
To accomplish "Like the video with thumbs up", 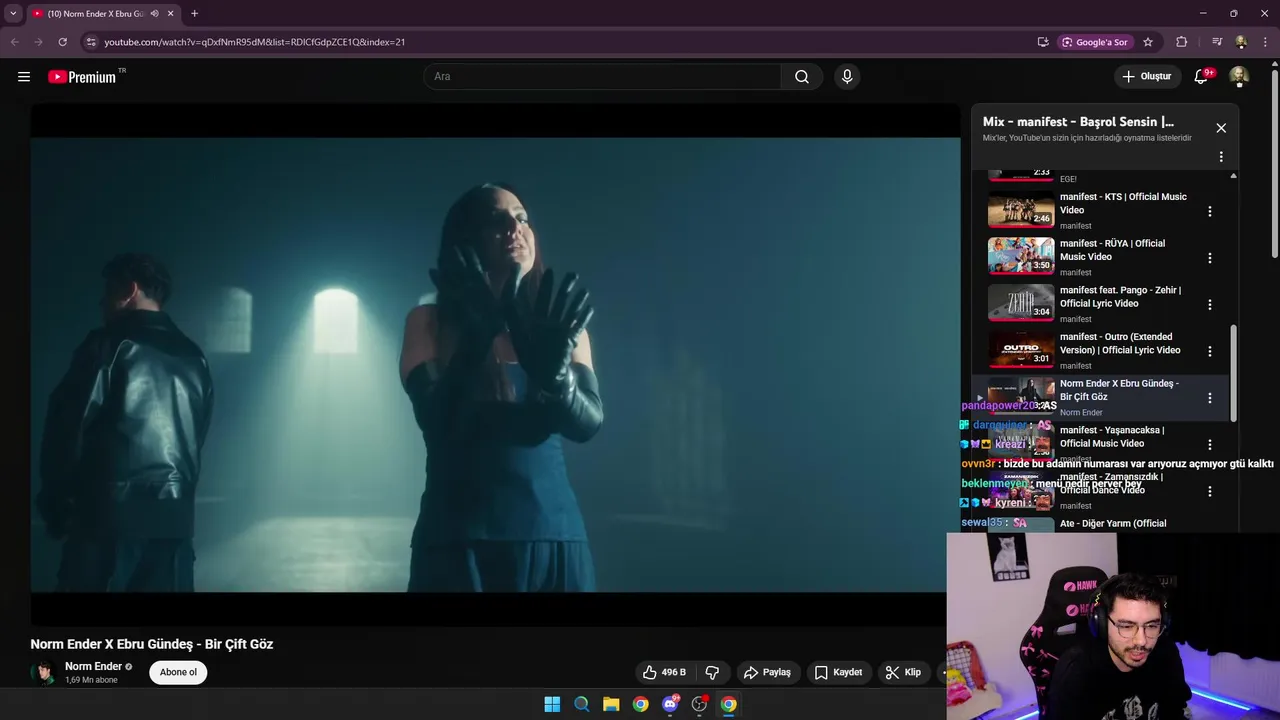I will pos(664,672).
